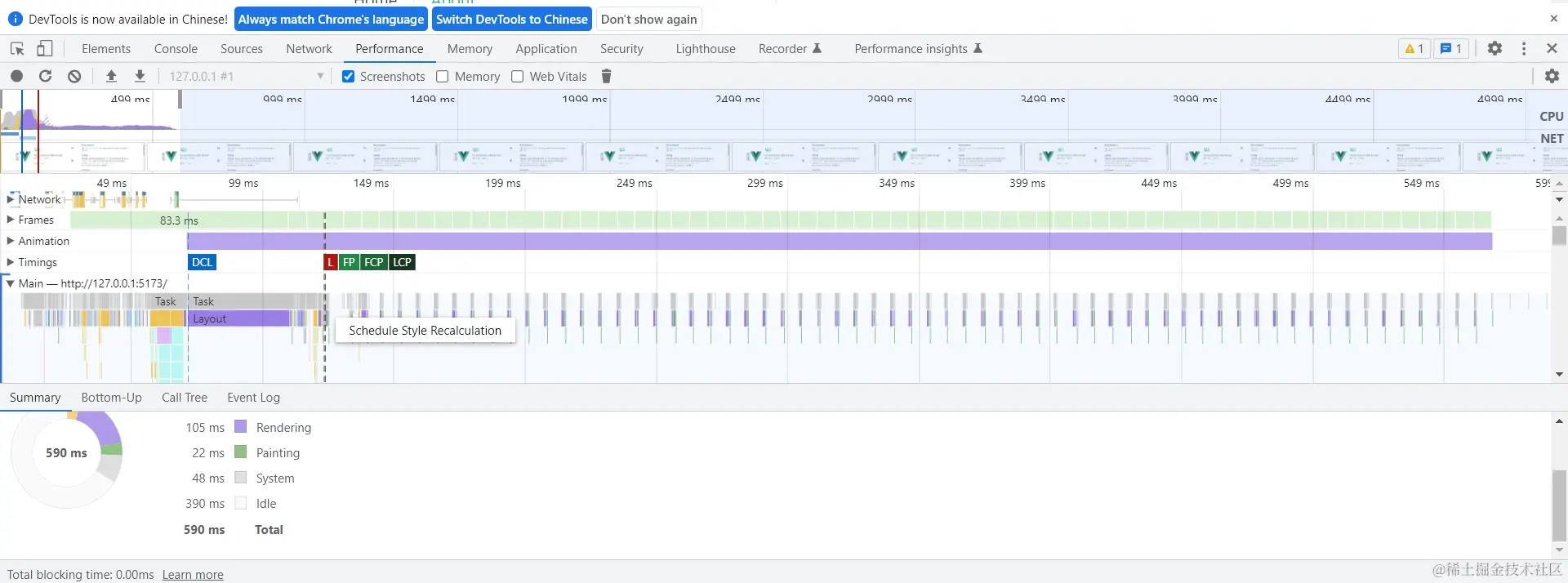Save the profile with the download arrow
The width and height of the screenshot is (1568, 583).
click(140, 76)
